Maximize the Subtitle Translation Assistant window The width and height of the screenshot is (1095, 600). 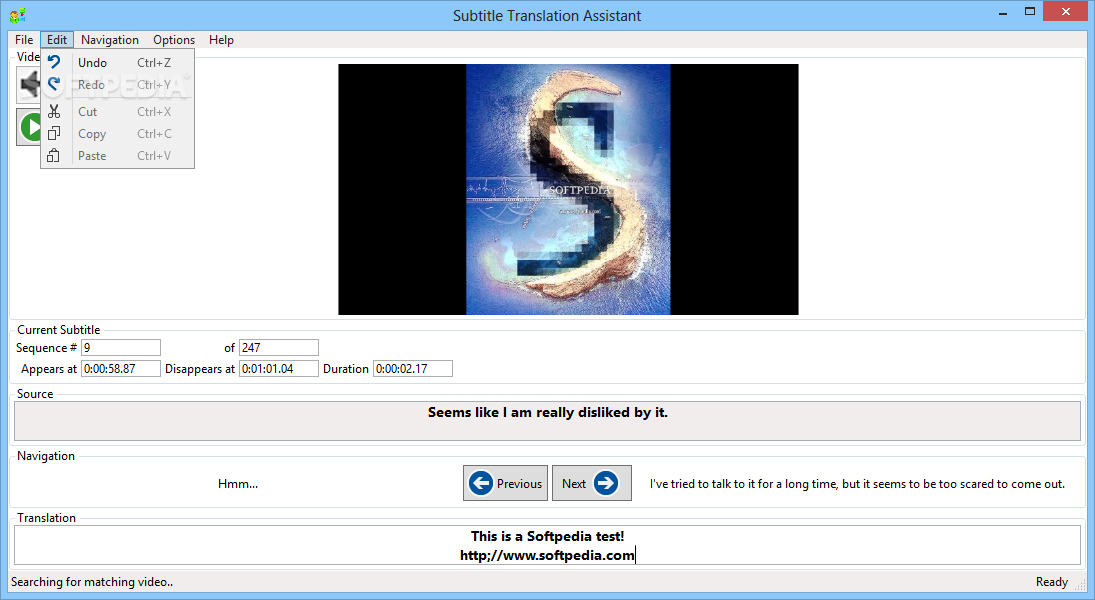point(1029,12)
